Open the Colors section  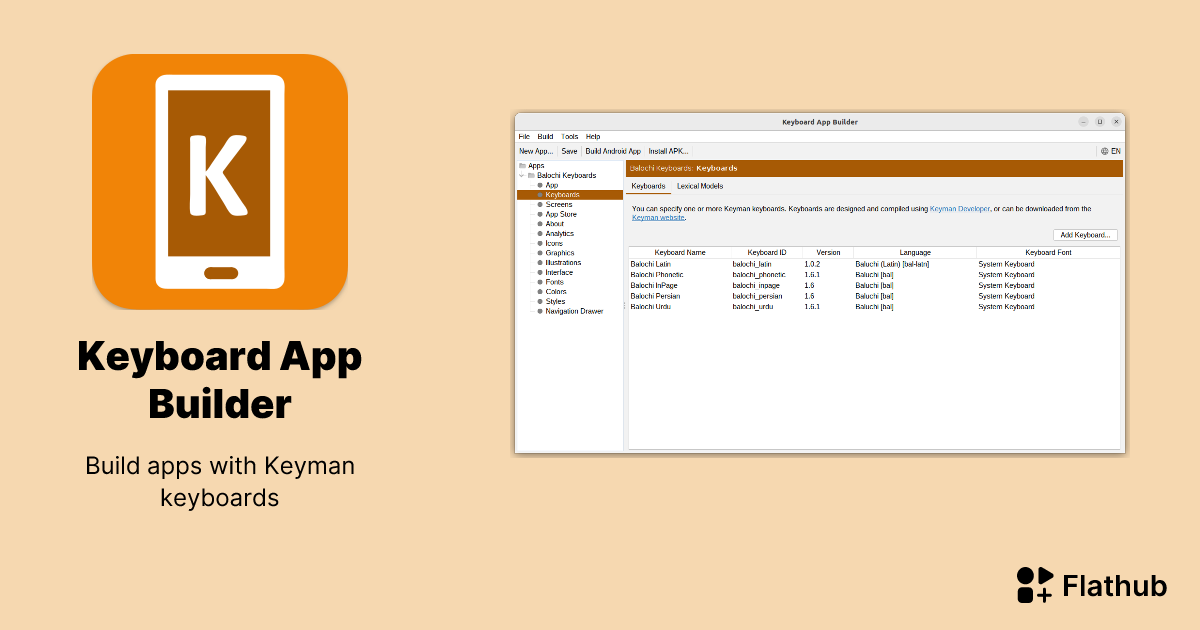point(555,292)
